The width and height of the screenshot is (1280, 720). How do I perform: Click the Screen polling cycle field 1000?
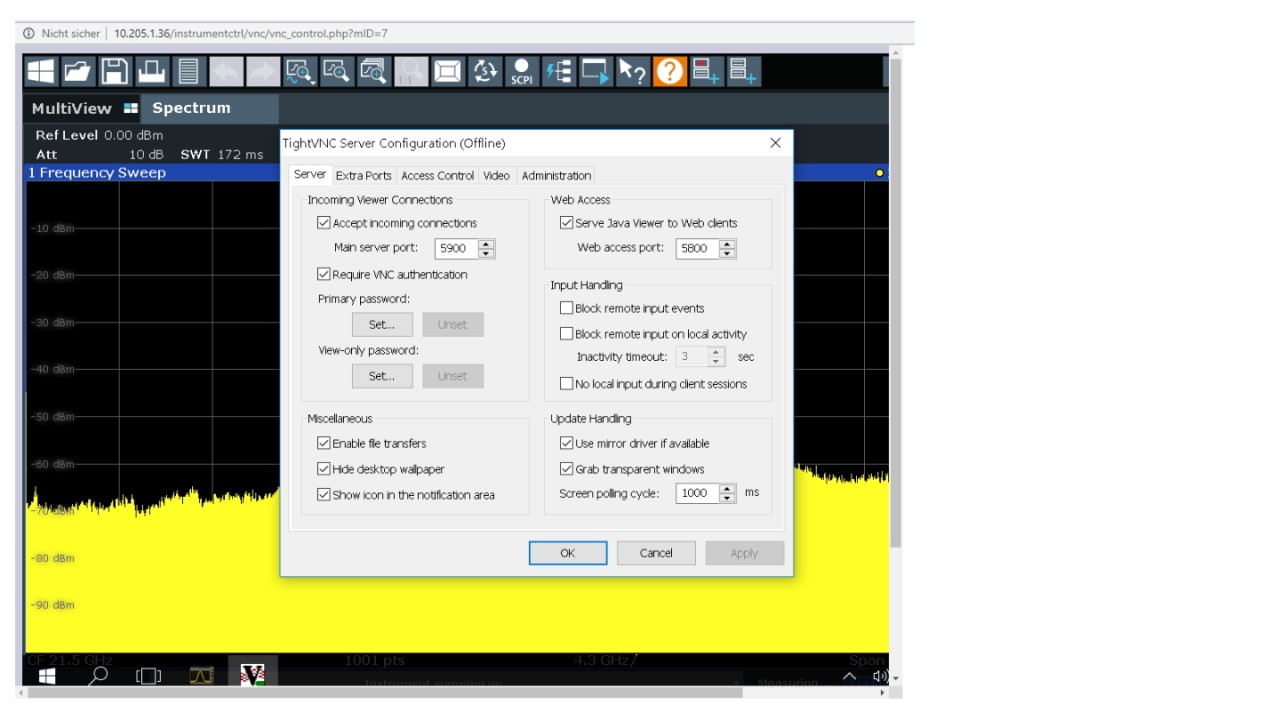[698, 493]
